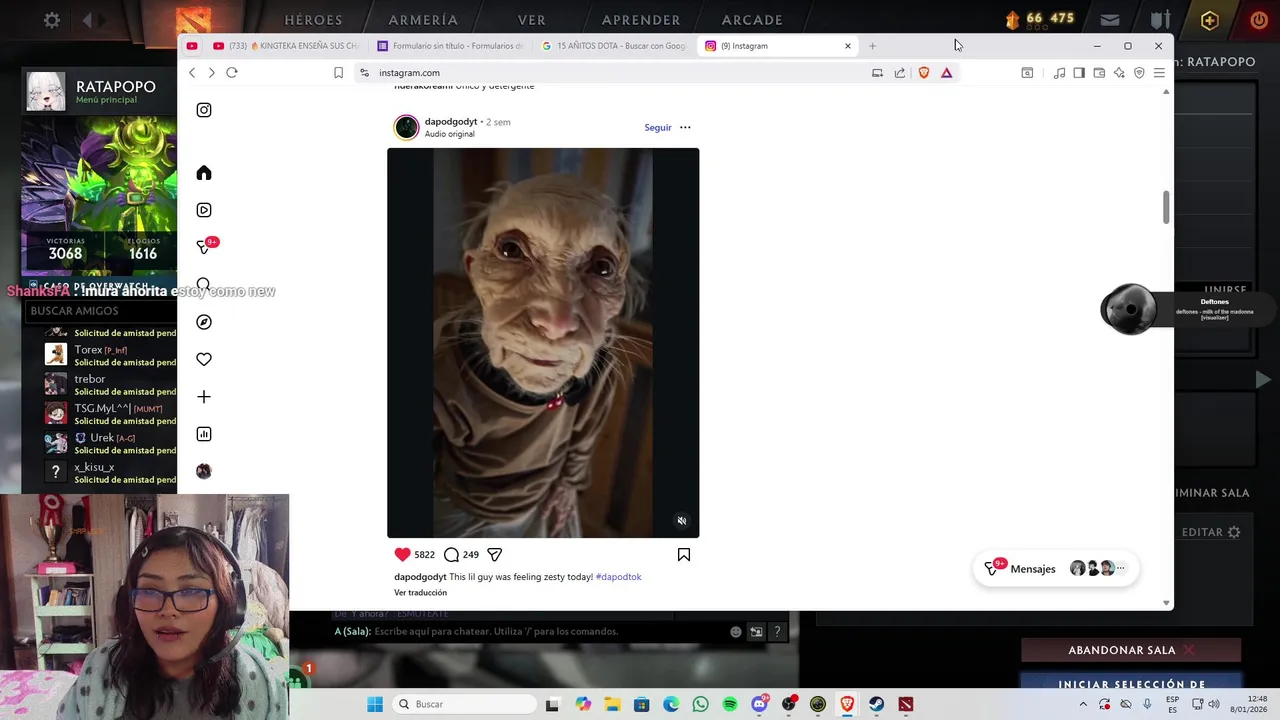Open media control music note icon
The image size is (1280, 720).
[1059, 72]
